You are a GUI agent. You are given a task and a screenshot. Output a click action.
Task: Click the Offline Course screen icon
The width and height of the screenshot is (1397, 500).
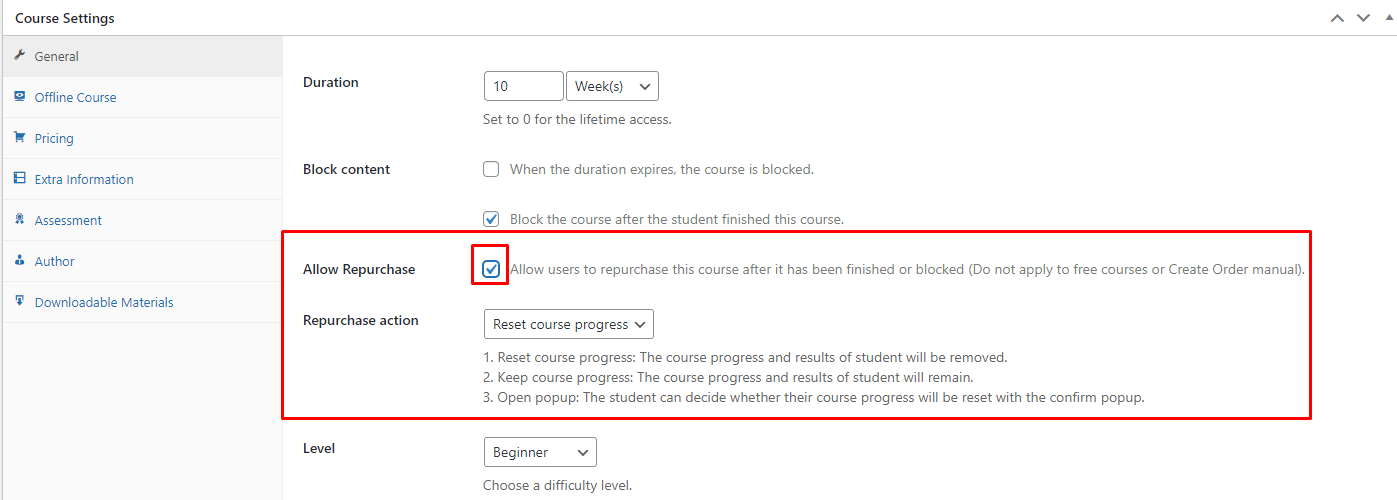(x=19, y=97)
